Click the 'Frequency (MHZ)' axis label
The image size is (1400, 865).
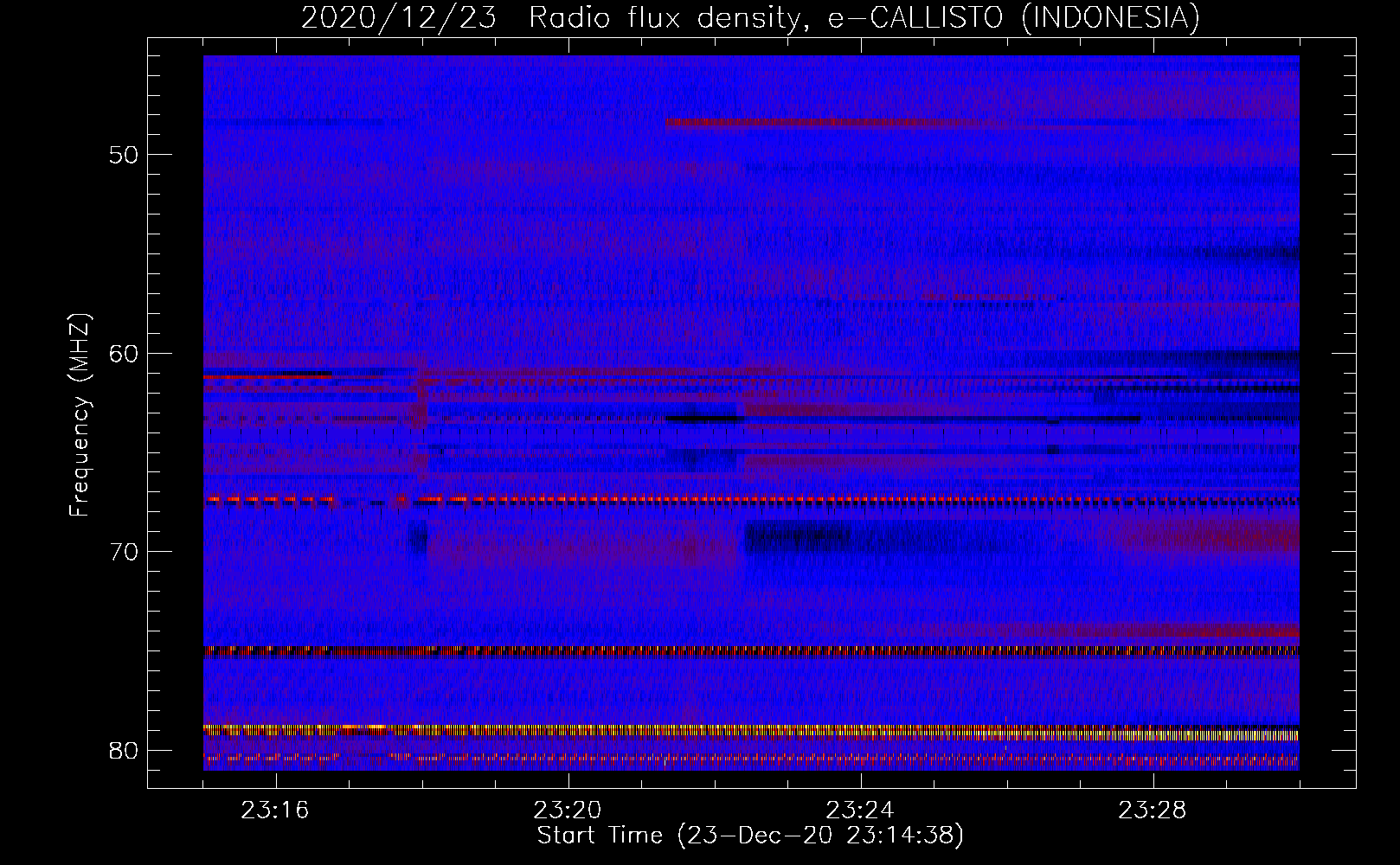(x=80, y=415)
